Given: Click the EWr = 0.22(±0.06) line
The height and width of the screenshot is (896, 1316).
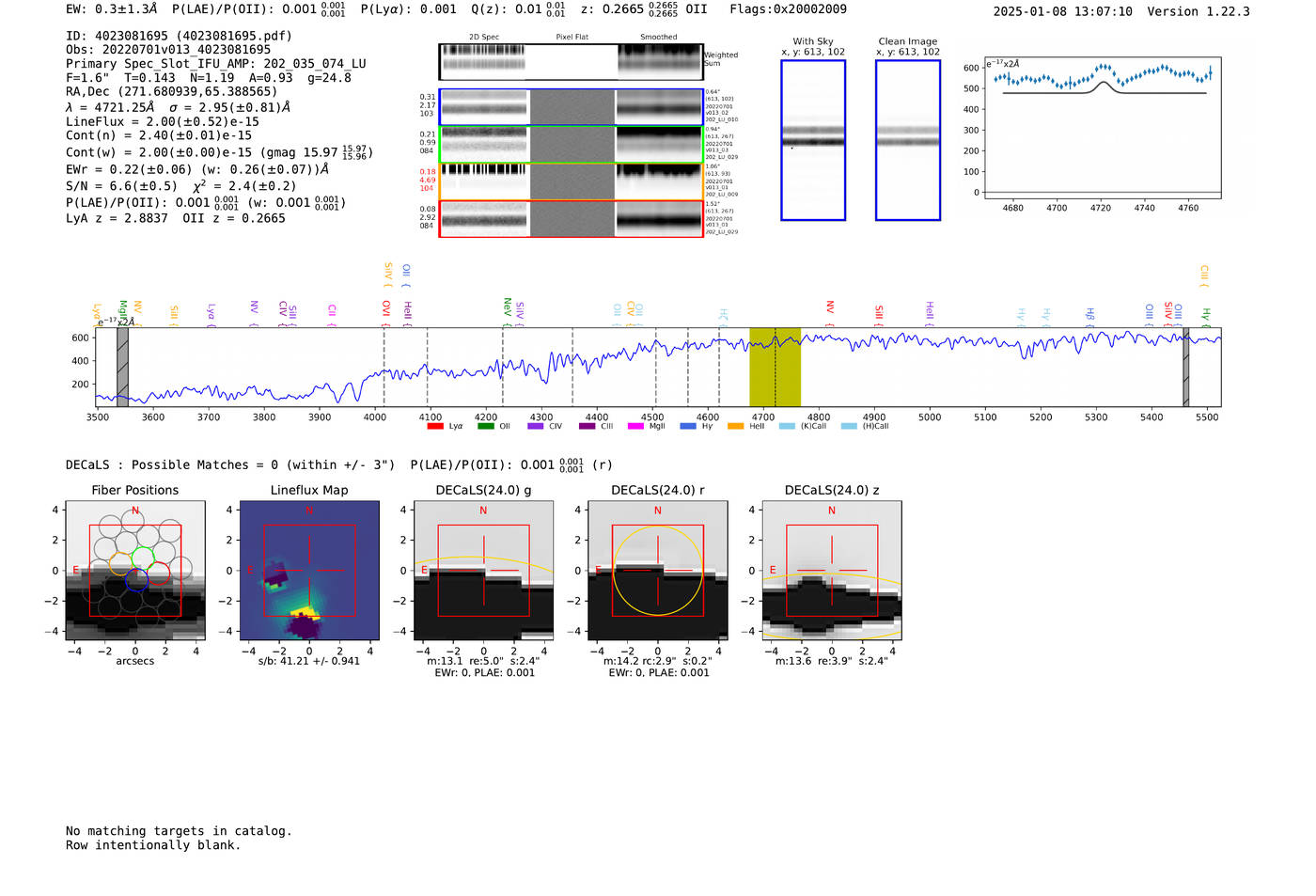Looking at the screenshot, I should tap(197, 169).
